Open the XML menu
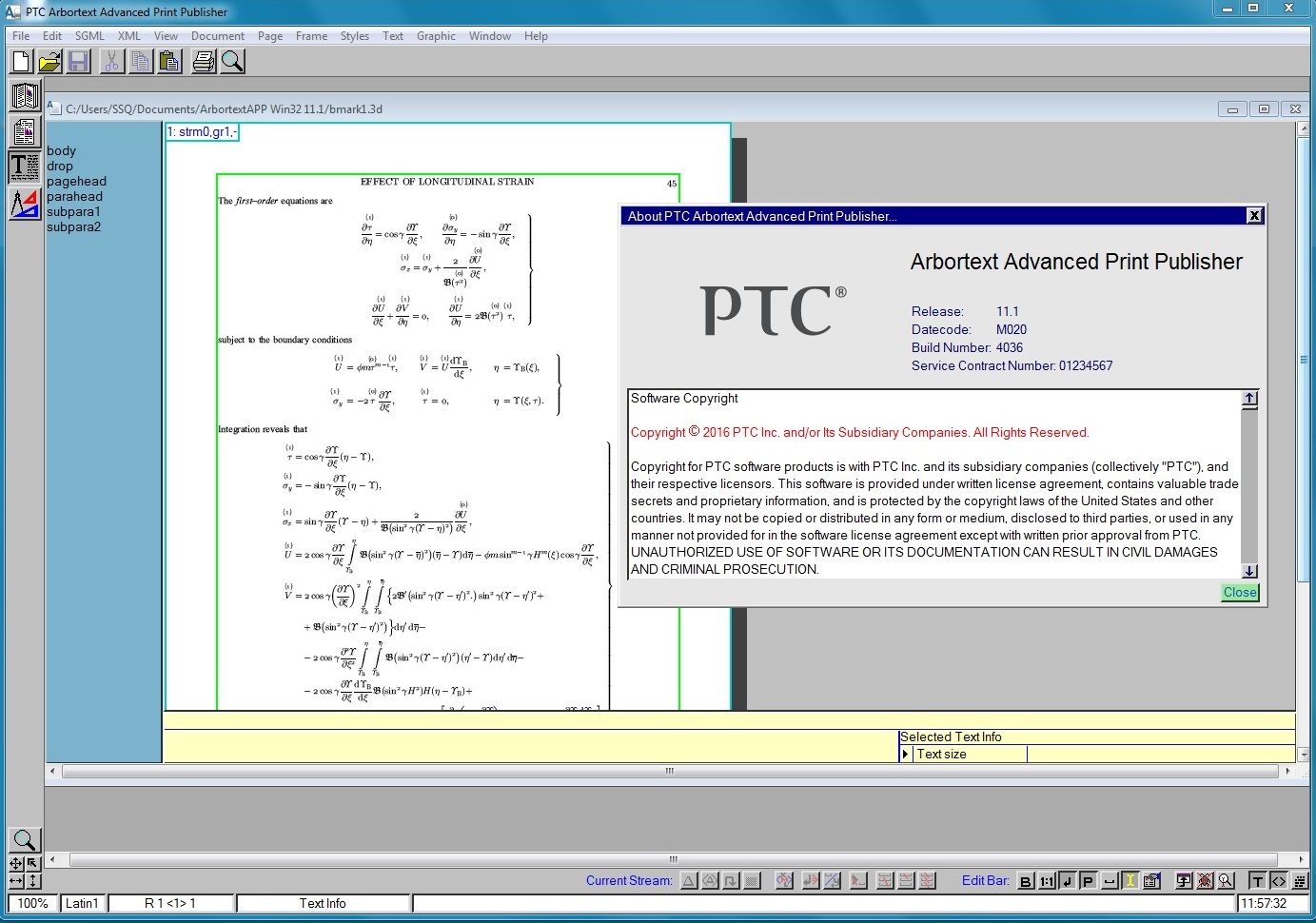Viewport: 1316px width, 923px height. pos(128,36)
